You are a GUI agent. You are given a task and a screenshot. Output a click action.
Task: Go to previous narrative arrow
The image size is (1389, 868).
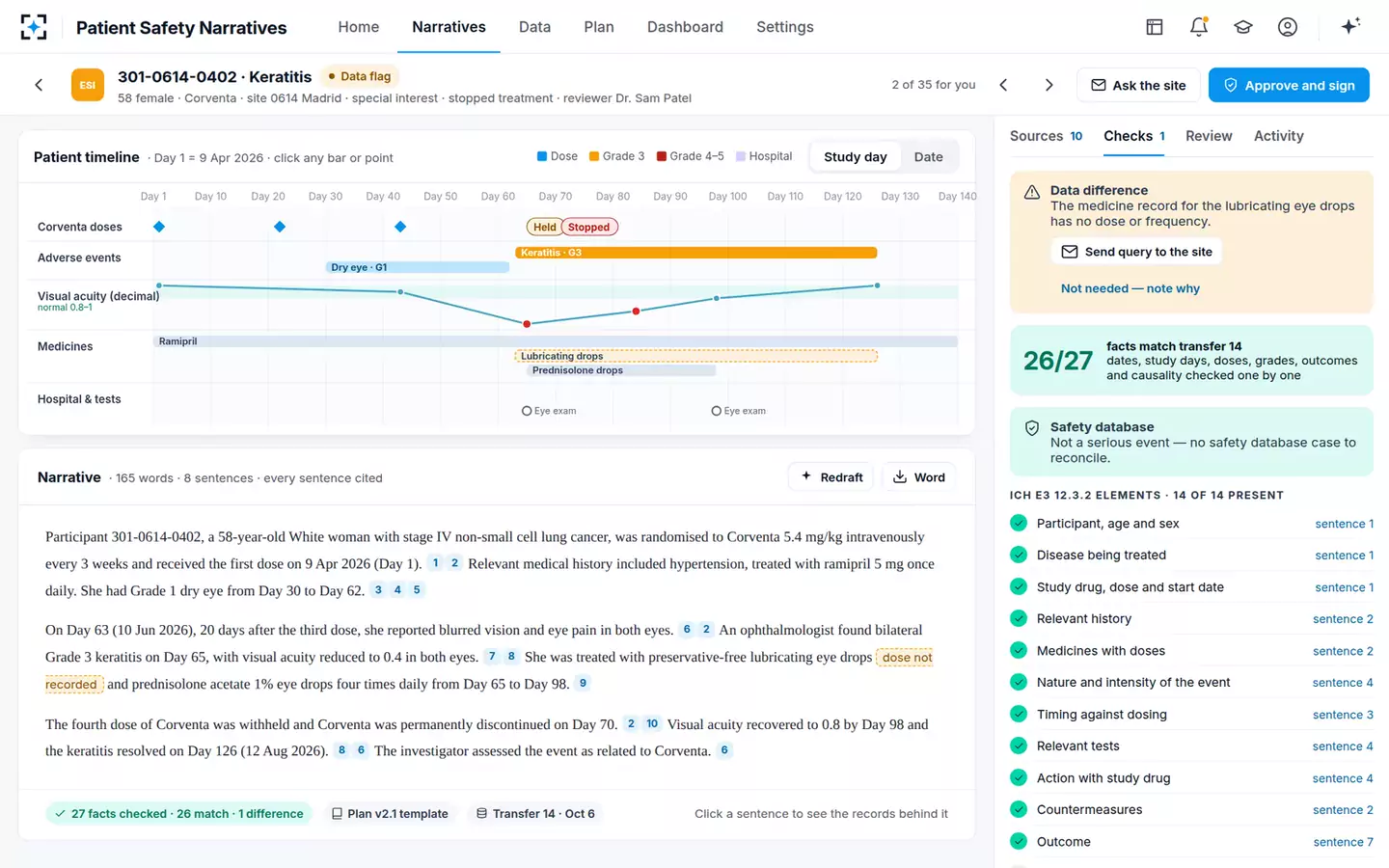(1003, 85)
